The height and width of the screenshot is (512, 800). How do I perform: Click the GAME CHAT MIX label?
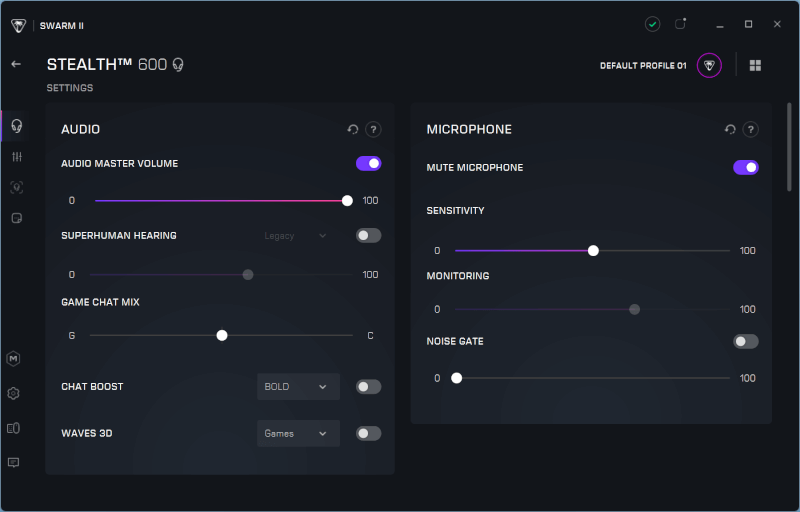tap(100, 302)
